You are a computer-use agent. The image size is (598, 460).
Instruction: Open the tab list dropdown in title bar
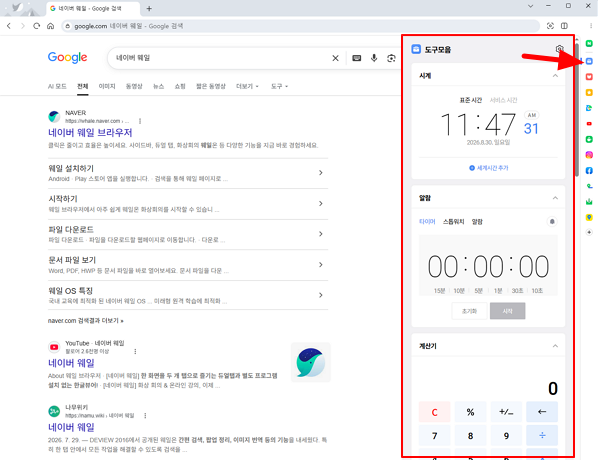530,6
